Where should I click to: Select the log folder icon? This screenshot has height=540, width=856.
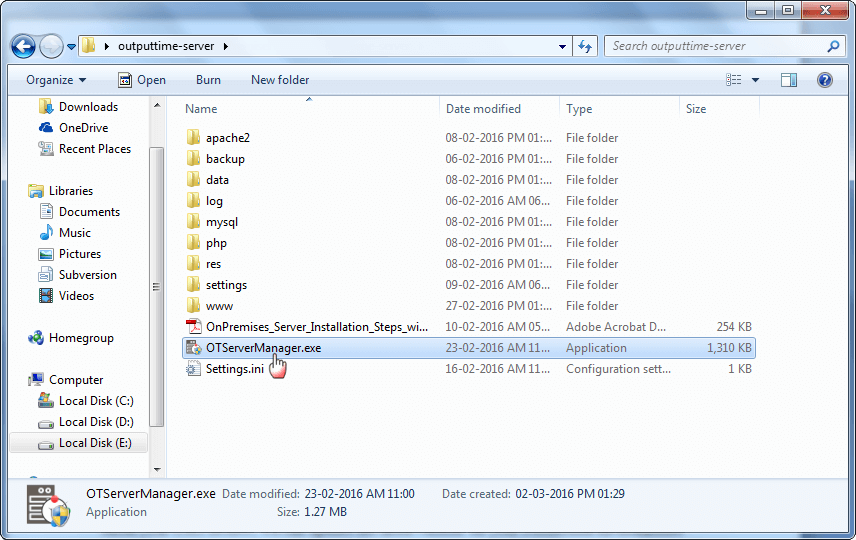point(193,201)
